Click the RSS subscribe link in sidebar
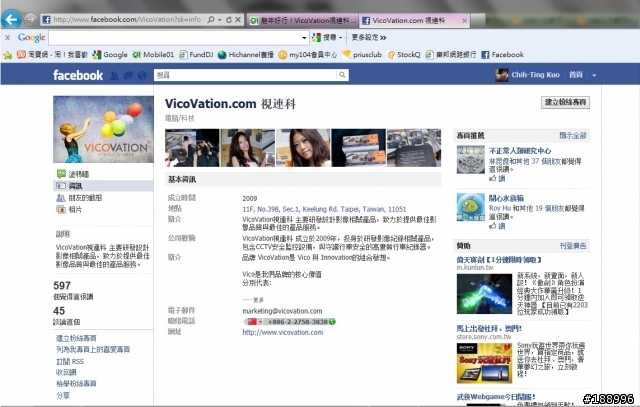The image size is (640, 407). [x=70, y=361]
